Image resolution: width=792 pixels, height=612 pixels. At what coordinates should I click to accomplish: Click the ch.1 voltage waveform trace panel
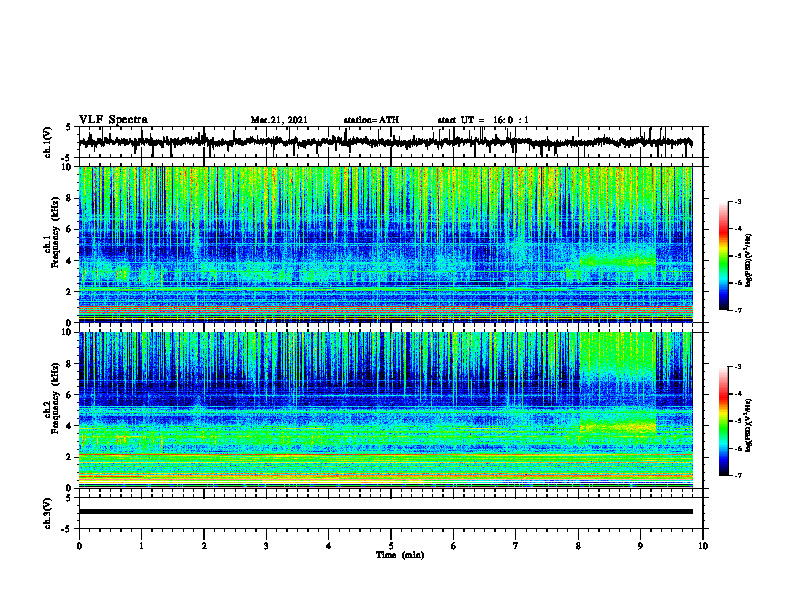click(x=390, y=142)
